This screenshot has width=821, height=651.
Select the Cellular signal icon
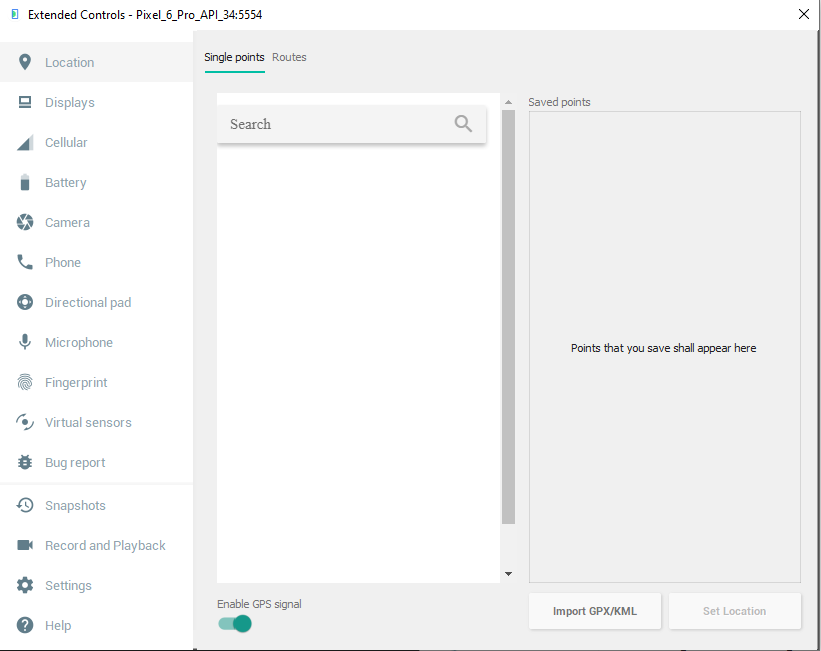[25, 143]
